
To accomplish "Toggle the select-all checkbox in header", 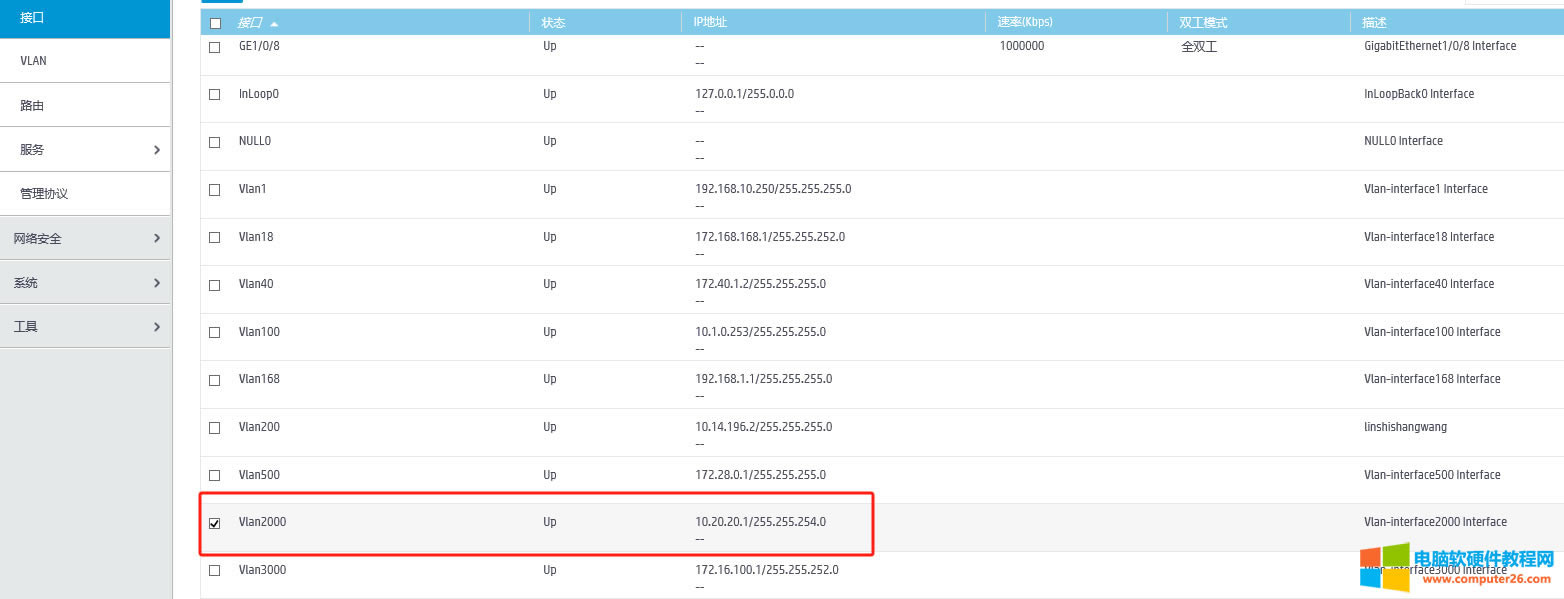I will click(x=215, y=23).
